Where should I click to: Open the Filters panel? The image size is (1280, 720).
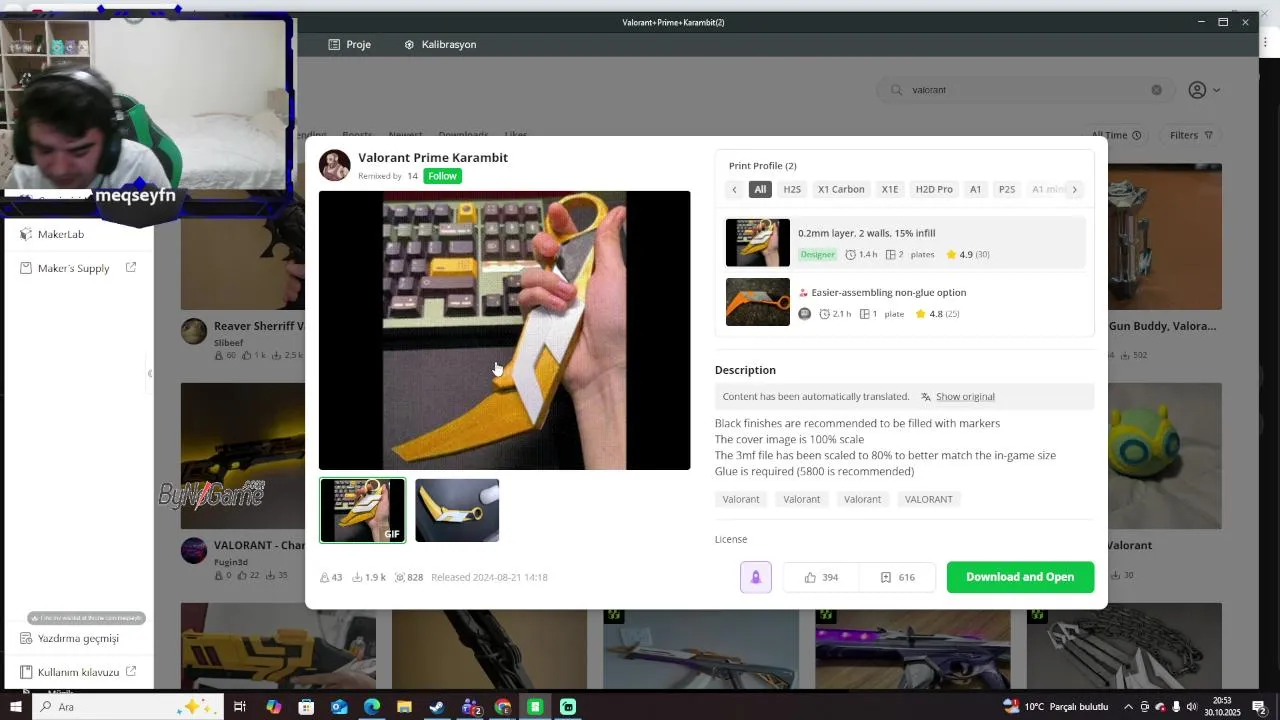click(x=1191, y=135)
